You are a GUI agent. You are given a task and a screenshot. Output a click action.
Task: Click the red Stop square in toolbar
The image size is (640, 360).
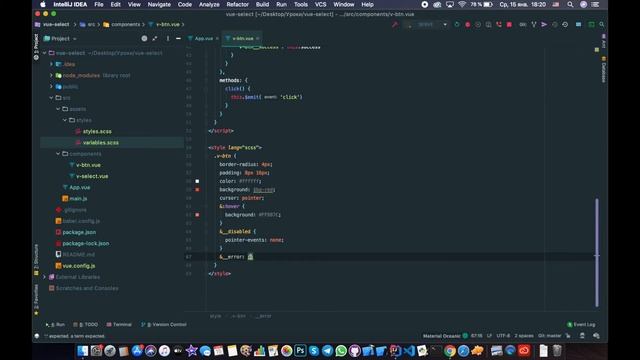click(x=509, y=24)
